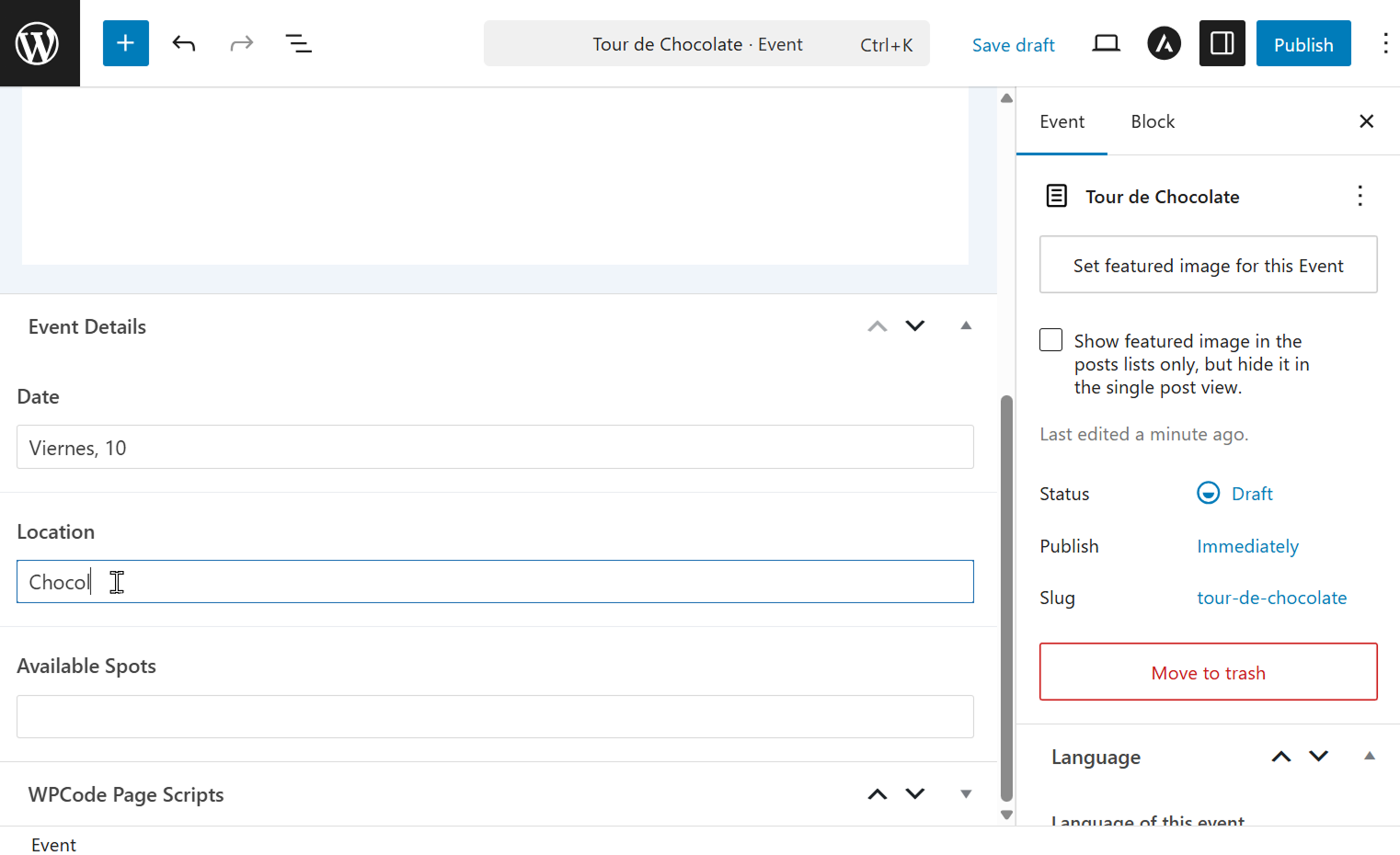
Task: Enable show featured image in lists only
Action: tap(1050, 340)
